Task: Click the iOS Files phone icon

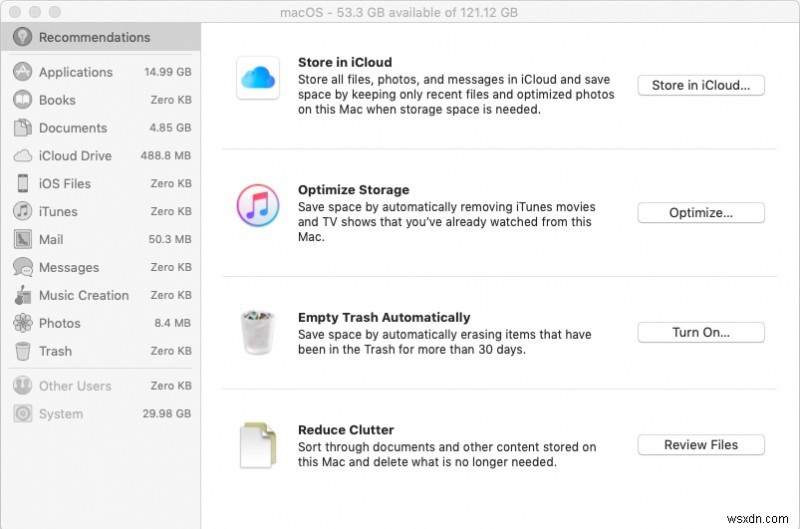Action: [22, 183]
